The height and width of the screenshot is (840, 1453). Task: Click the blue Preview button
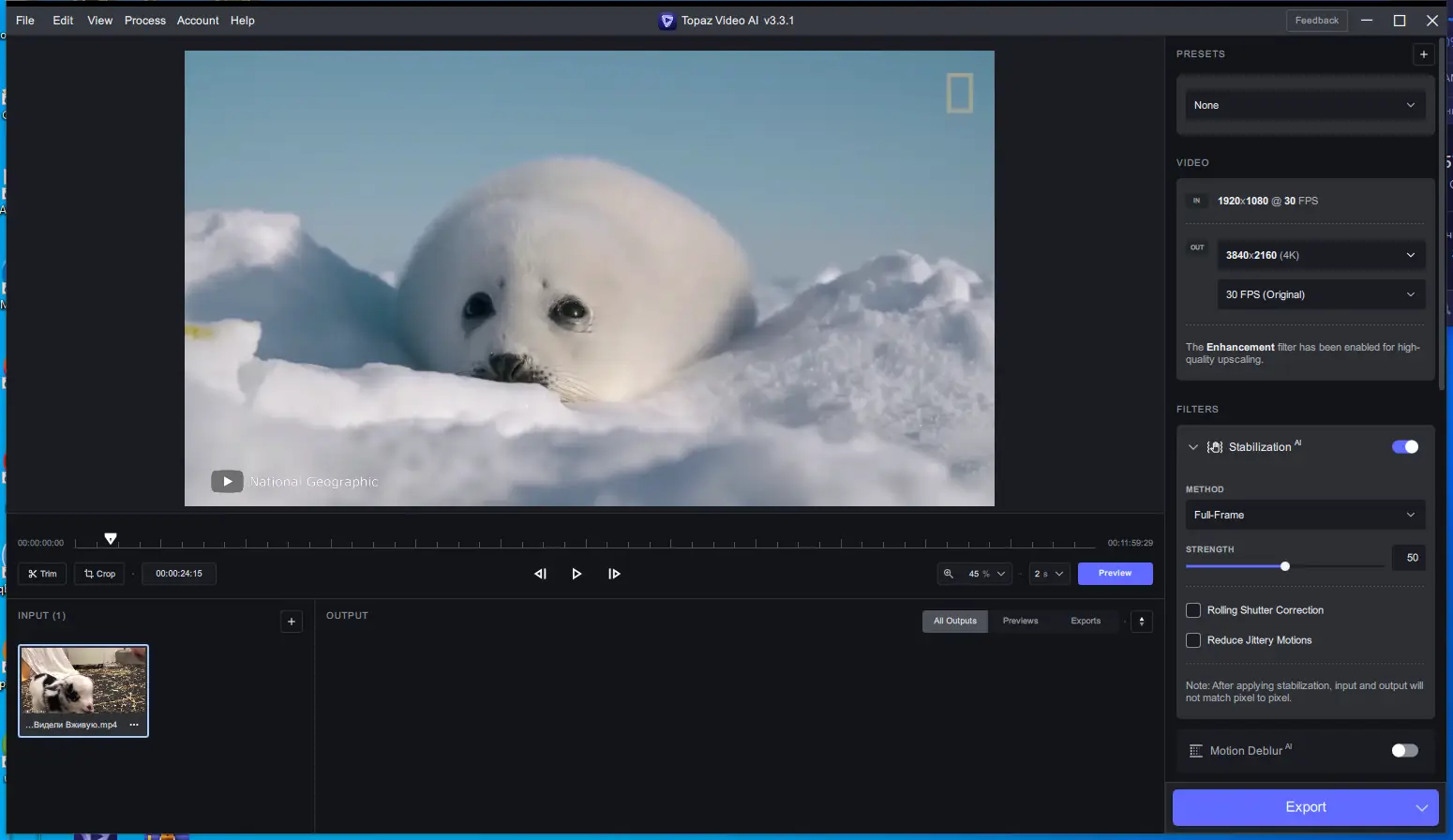pos(1115,574)
